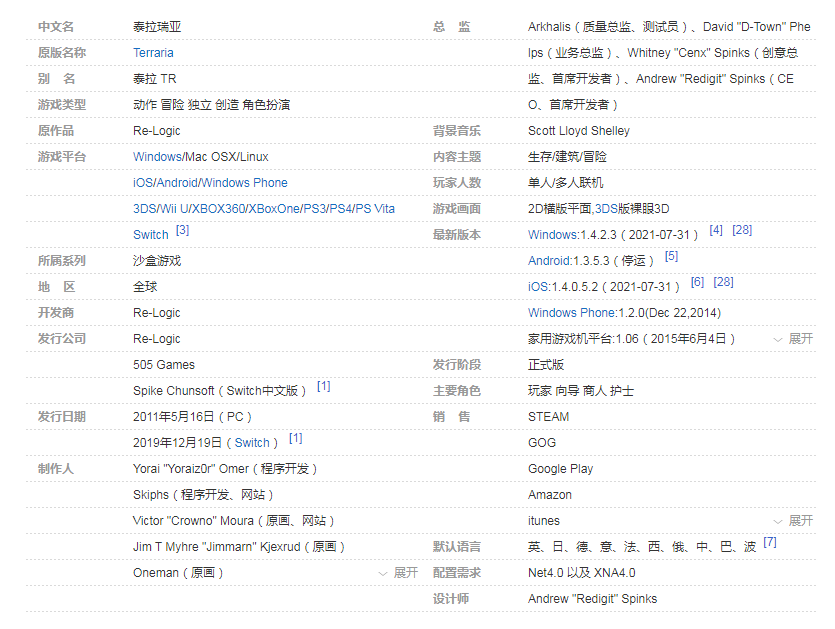This screenshot has width=835, height=629.
Task: Select the text 泰拉瑞亚
Action: 157,27
